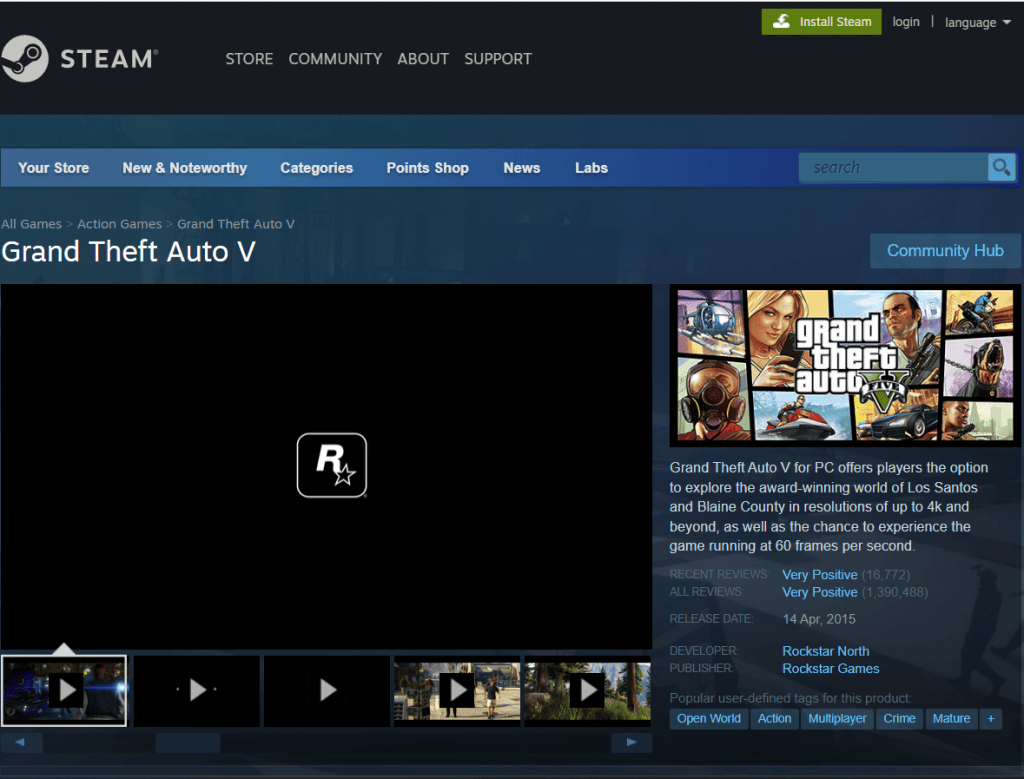Click the search magnifying glass icon
This screenshot has height=779, width=1024.
point(1002,167)
